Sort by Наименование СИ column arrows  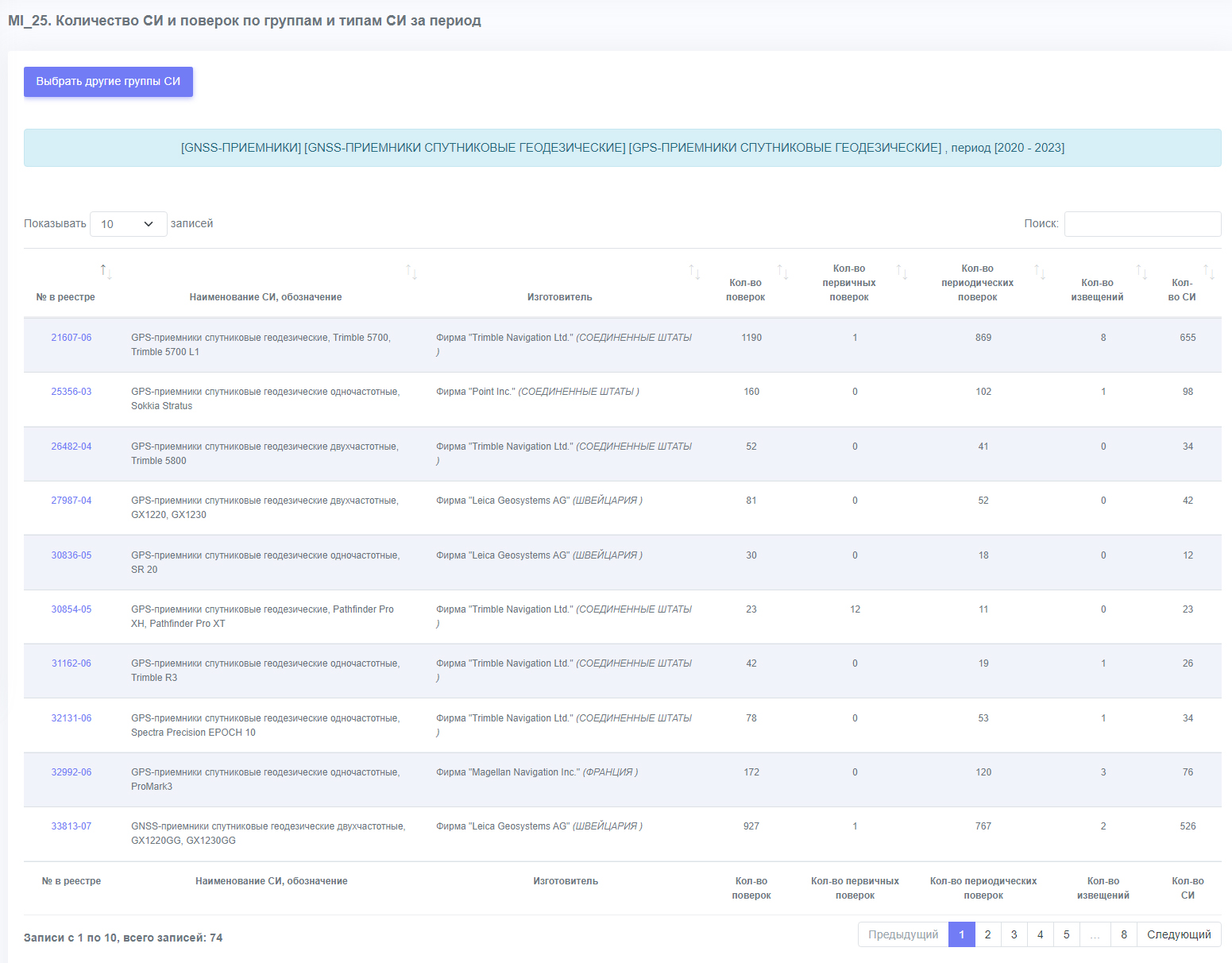[411, 272]
